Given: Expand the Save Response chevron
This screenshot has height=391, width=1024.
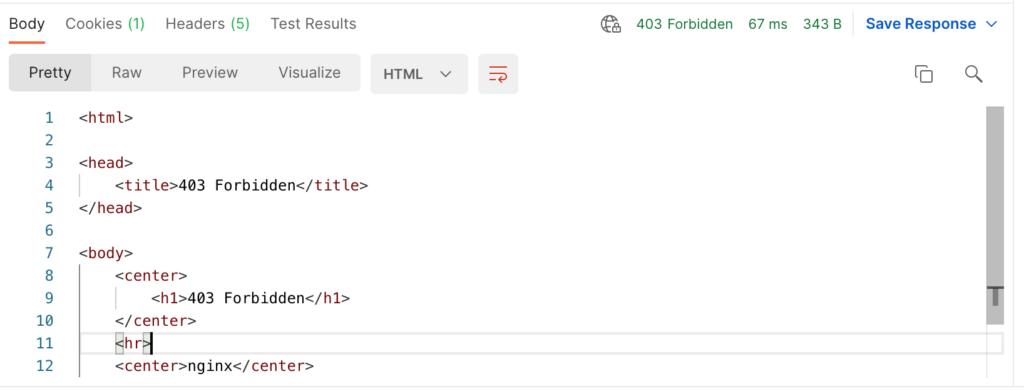Looking at the screenshot, I should (991, 24).
